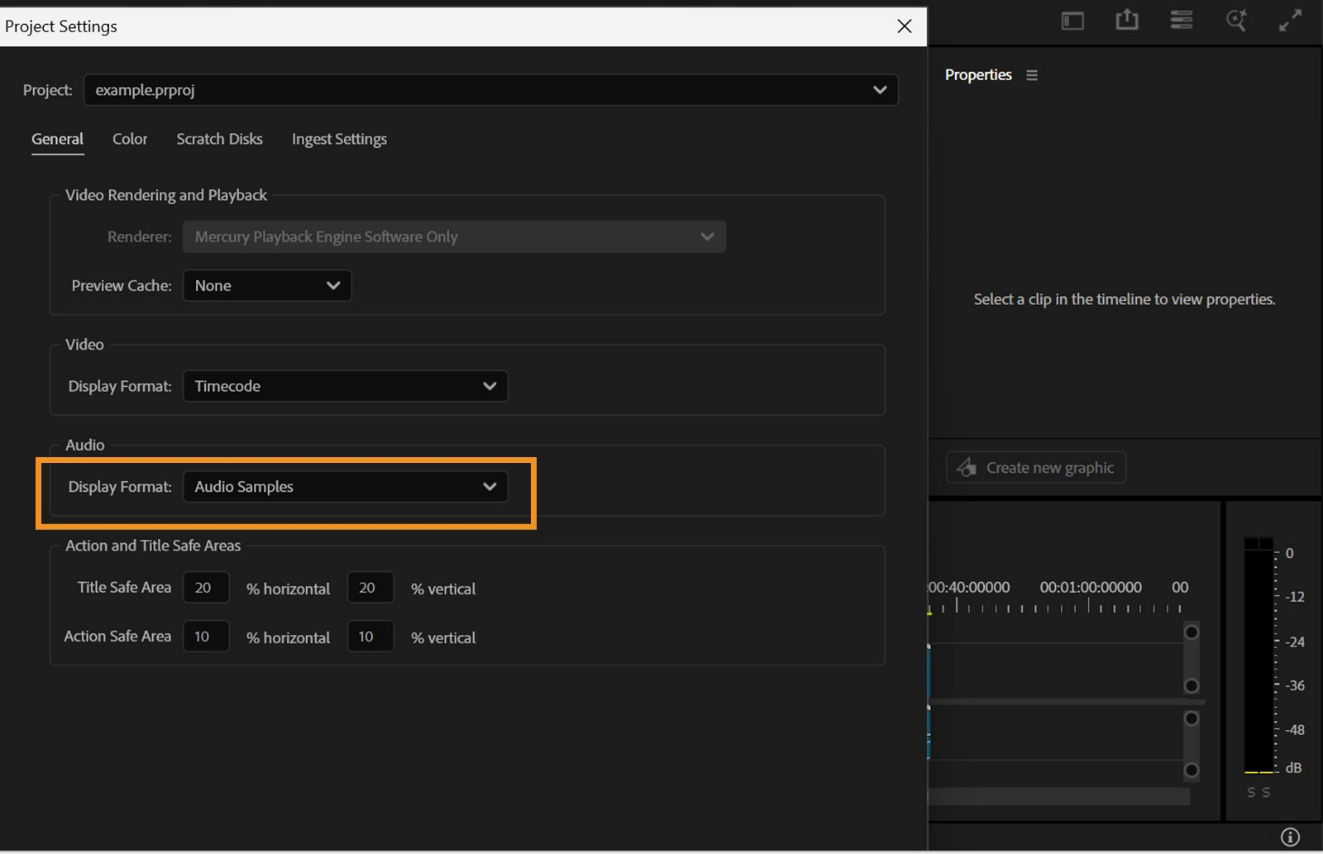
Task: Solo the first audio channel below the meters
Action: pyautogui.click(x=1250, y=791)
